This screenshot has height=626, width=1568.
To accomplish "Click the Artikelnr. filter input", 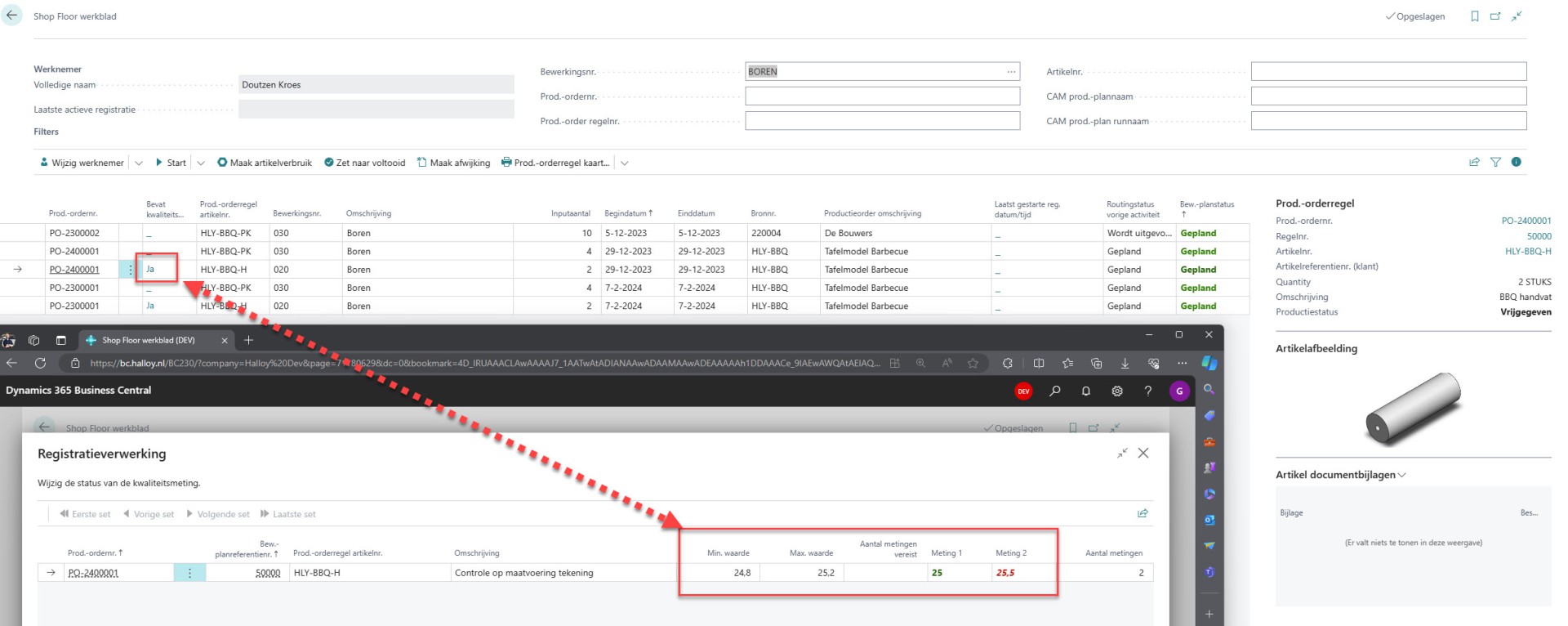I will point(1388,72).
